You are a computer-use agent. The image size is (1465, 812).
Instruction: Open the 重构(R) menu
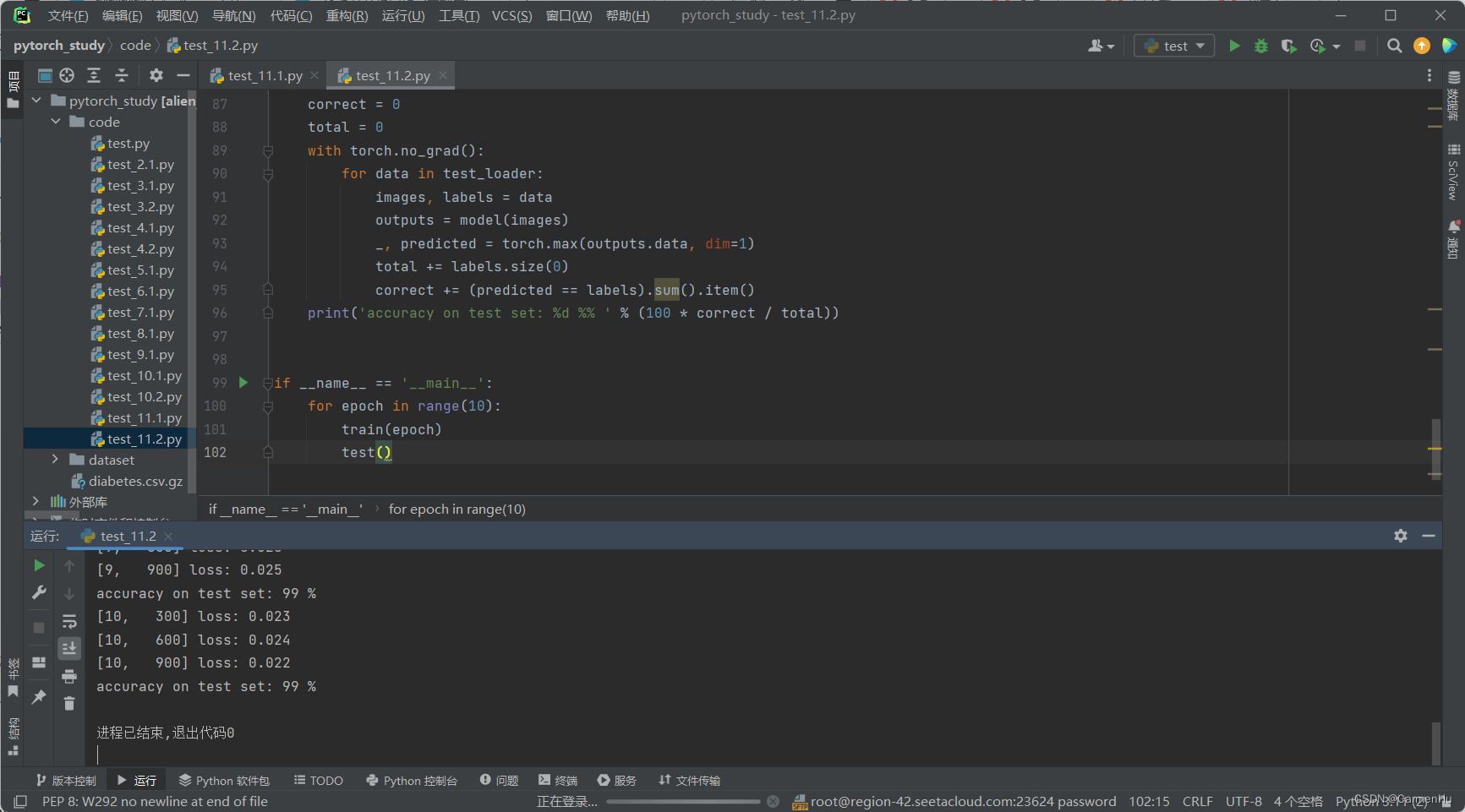tap(347, 15)
